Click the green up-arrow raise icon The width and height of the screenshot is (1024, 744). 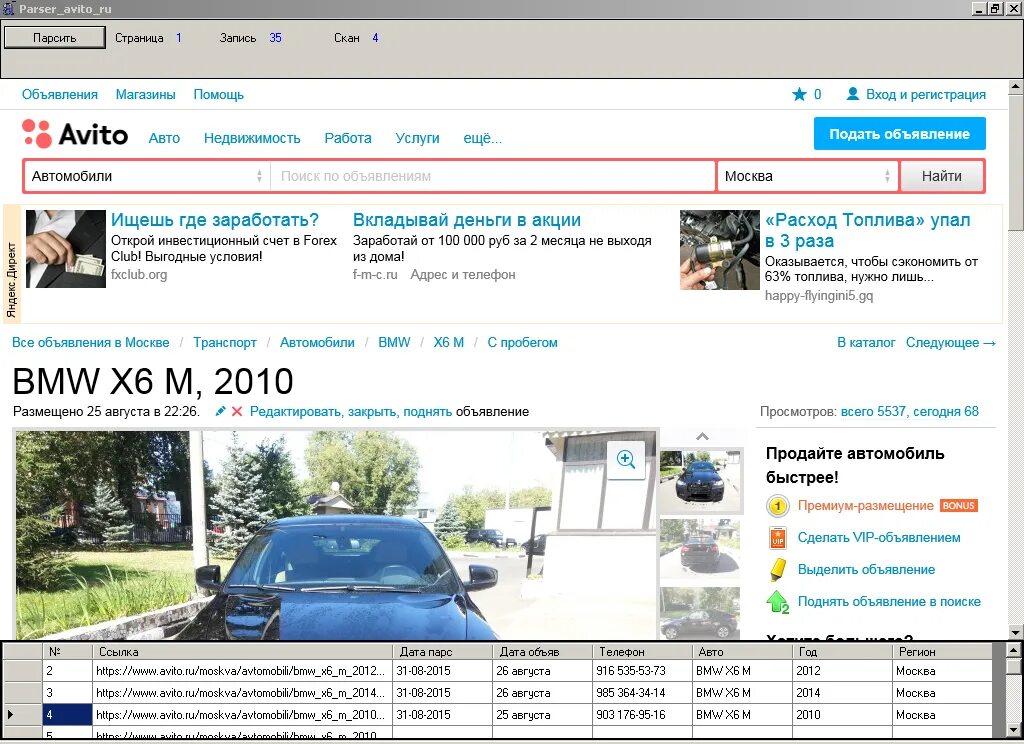pyautogui.click(x=777, y=602)
